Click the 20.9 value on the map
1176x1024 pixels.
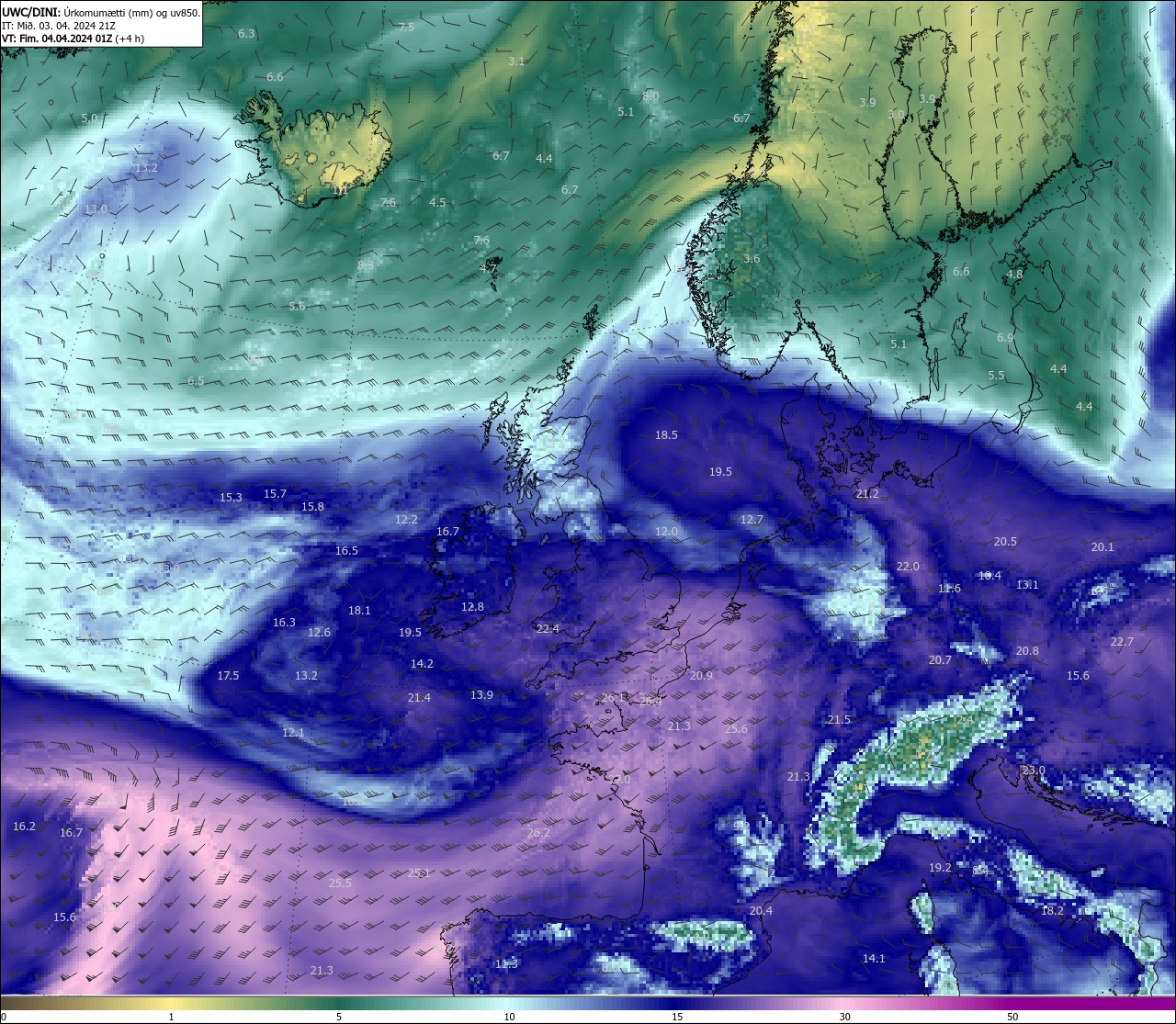pyautogui.click(x=701, y=676)
